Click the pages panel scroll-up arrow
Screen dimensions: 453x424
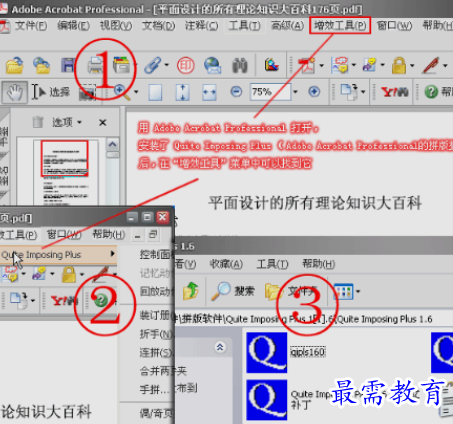(x=113, y=145)
